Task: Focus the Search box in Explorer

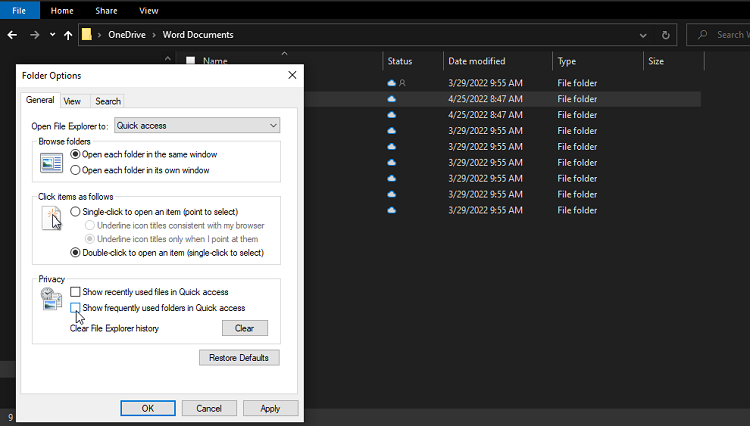Action: 718,34
